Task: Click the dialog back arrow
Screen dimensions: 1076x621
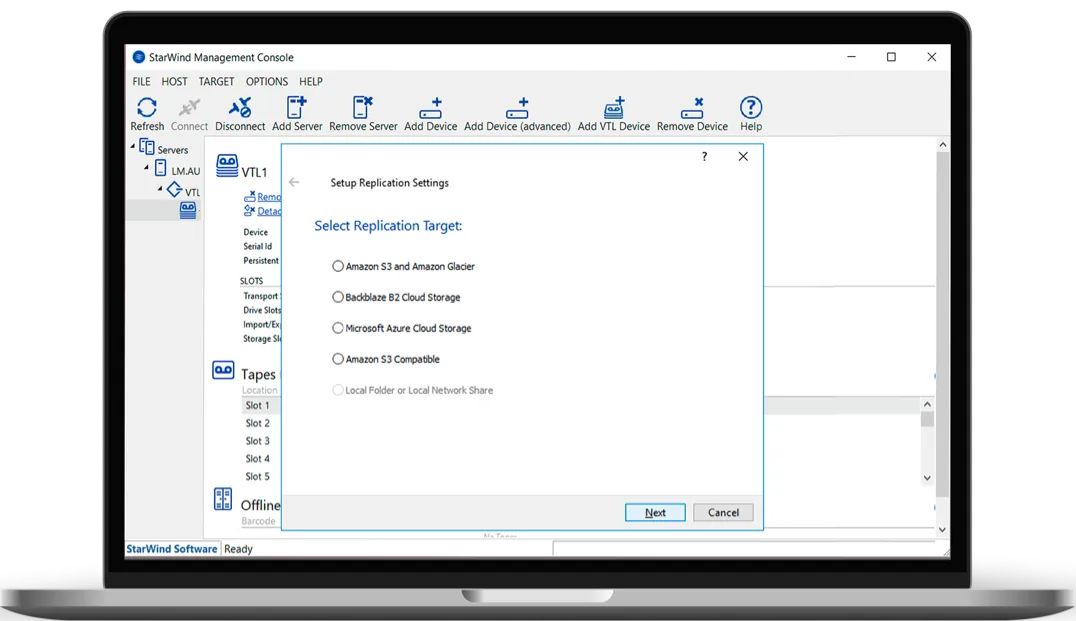Action: (294, 182)
